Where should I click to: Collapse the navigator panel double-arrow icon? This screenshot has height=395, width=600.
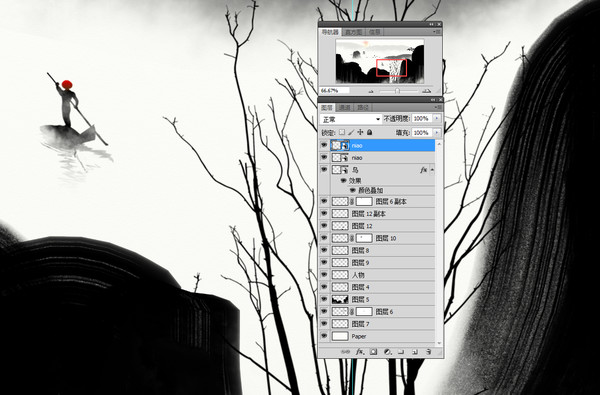coord(432,24)
